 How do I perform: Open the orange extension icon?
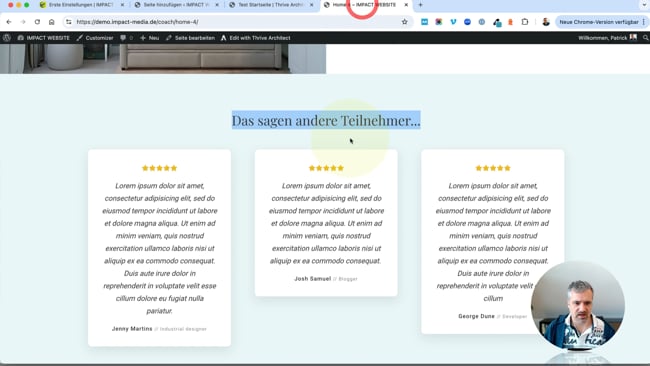(510, 22)
